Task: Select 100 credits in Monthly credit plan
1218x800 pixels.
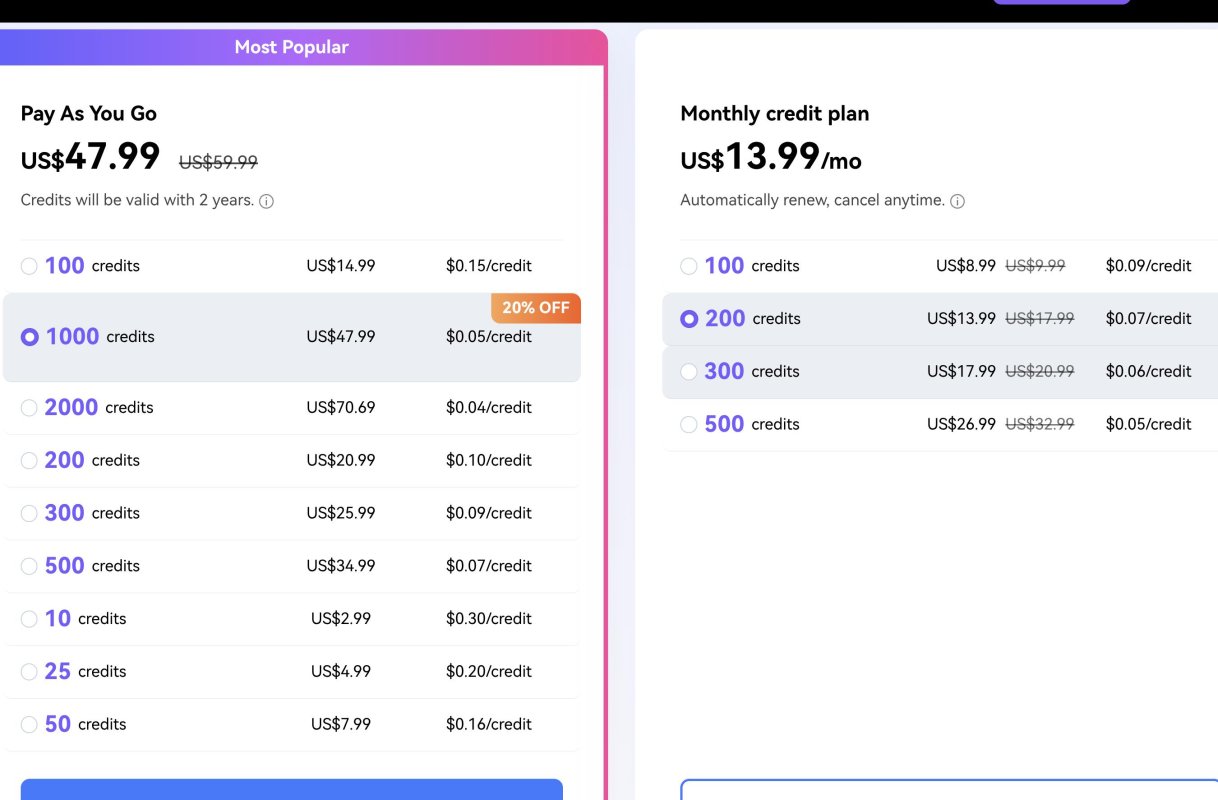Action: [x=688, y=265]
